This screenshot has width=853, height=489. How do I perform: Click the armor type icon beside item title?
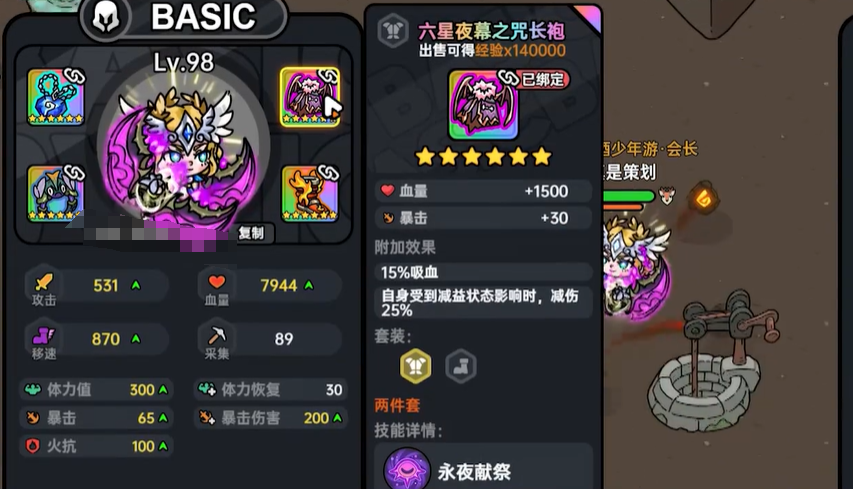(393, 31)
